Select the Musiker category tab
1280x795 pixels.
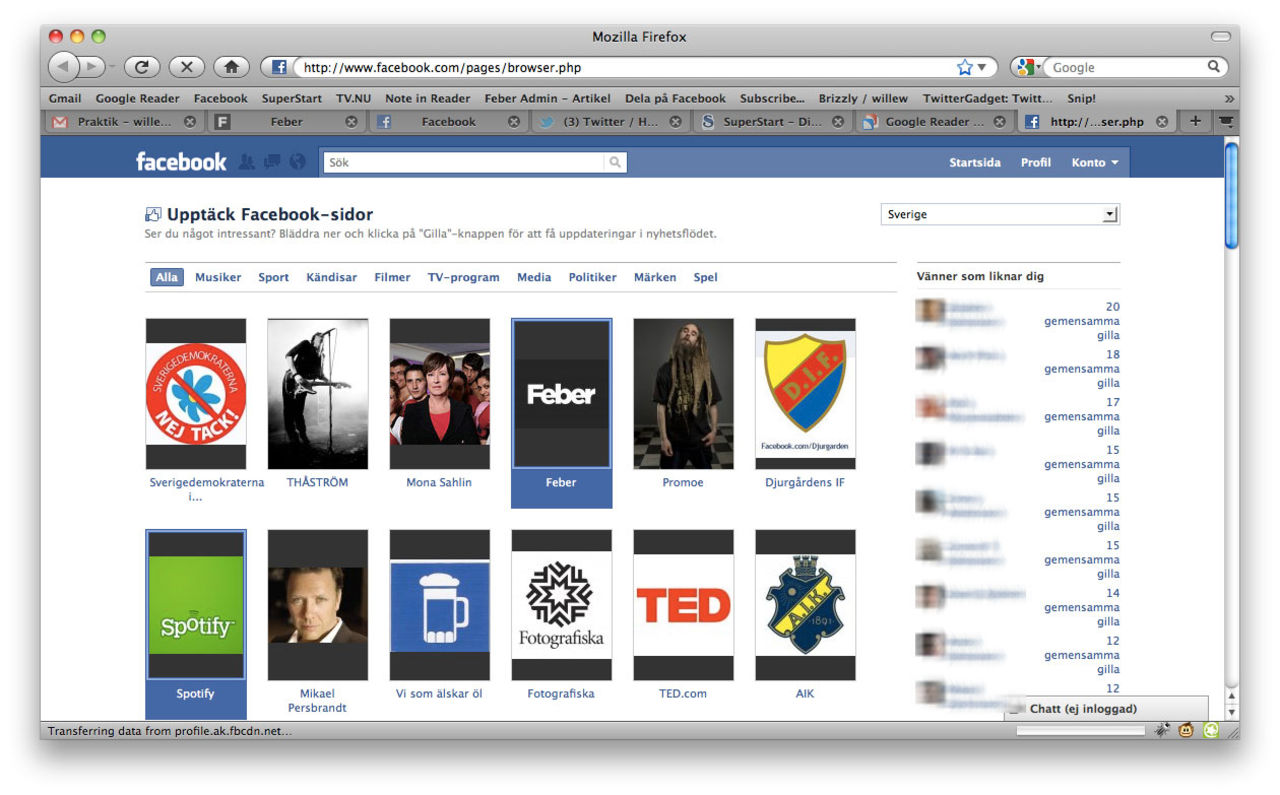218,277
